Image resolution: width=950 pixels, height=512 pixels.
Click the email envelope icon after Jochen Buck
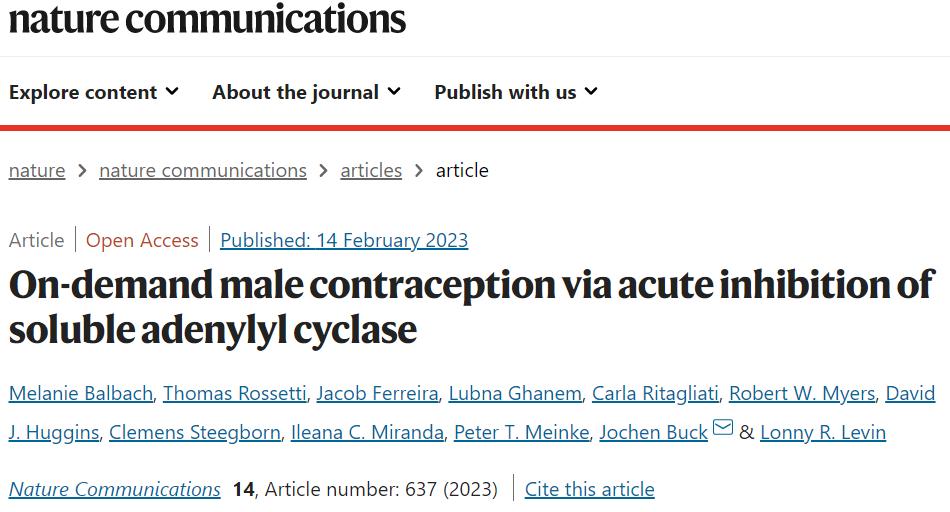point(723,427)
